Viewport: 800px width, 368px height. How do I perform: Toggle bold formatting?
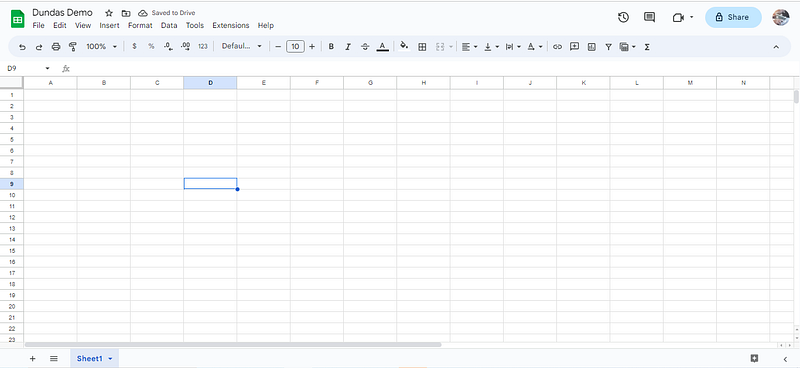coord(331,46)
